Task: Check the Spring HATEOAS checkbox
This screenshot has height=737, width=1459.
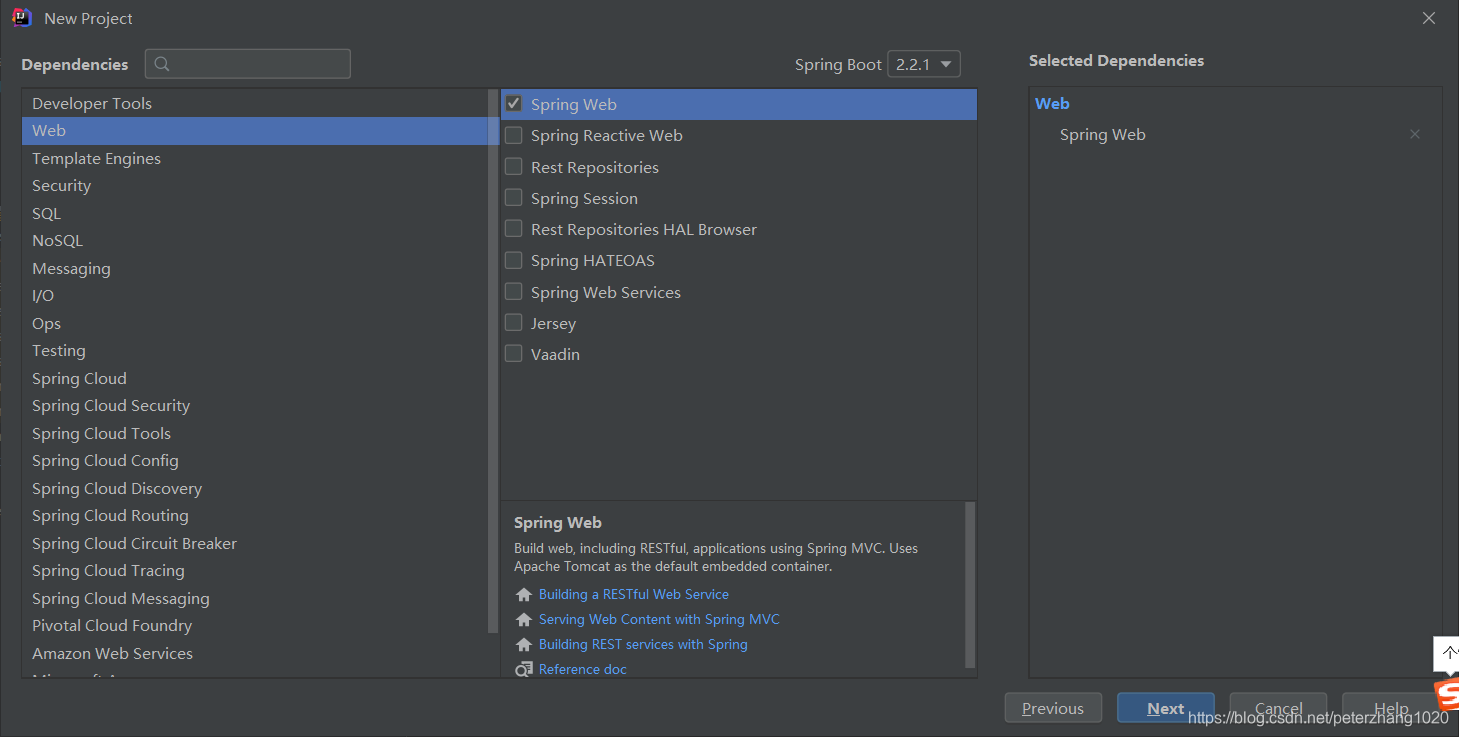Action: (514, 260)
